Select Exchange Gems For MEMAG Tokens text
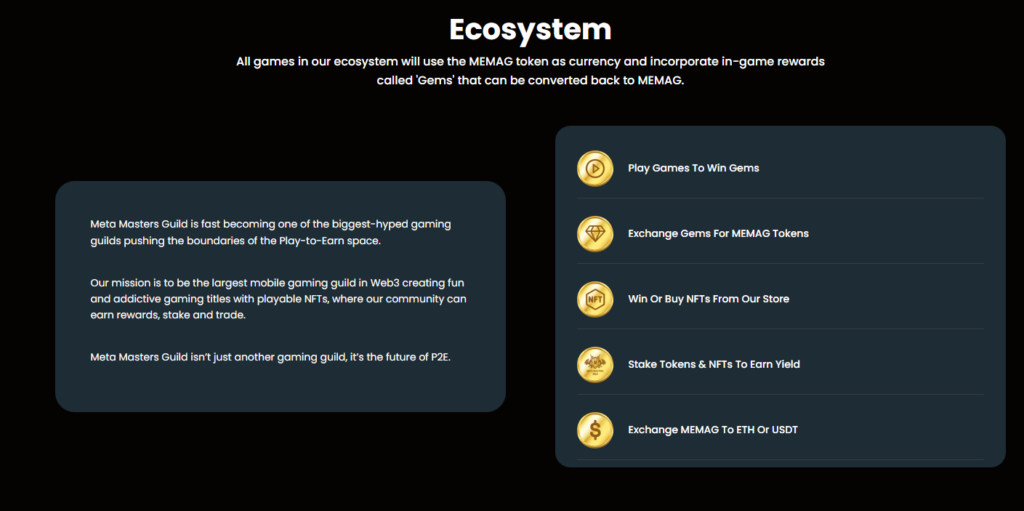 pyautogui.click(x=718, y=233)
